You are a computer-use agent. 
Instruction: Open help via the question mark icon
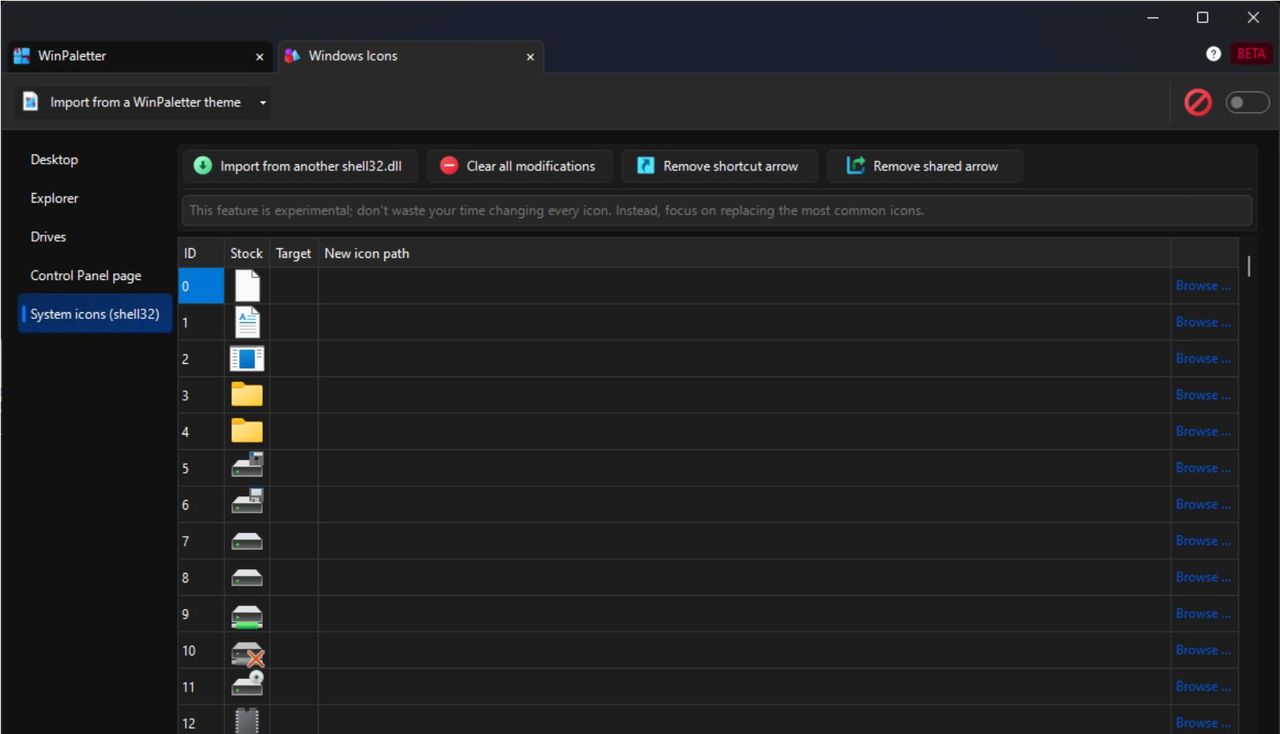click(x=1213, y=54)
